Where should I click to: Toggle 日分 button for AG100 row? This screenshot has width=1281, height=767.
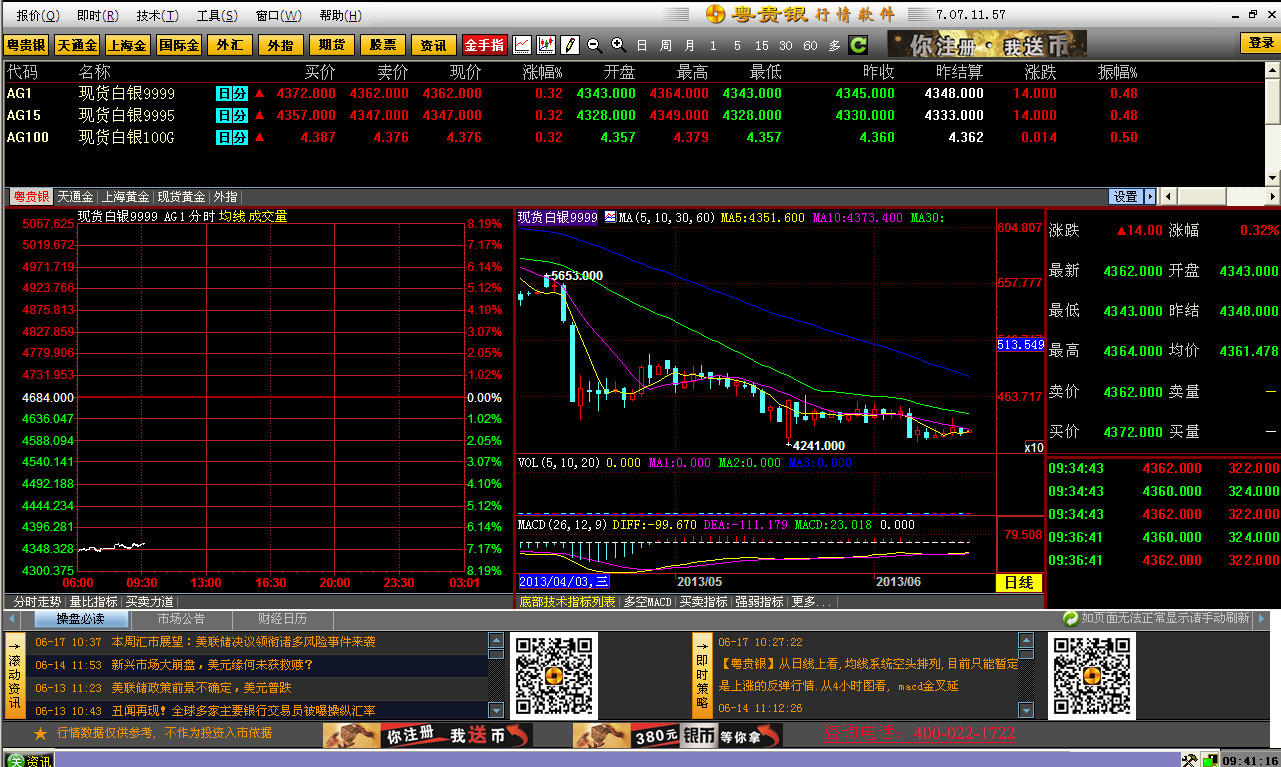(x=232, y=137)
